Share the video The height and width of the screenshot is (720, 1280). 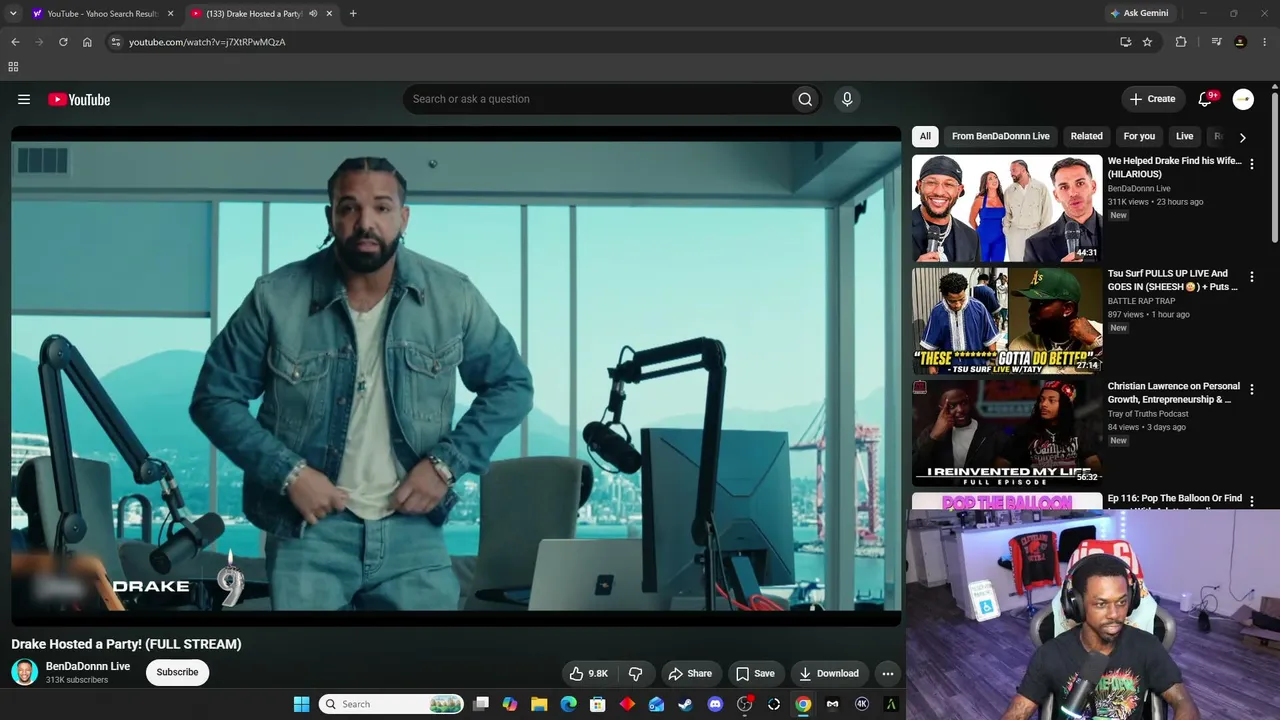point(690,673)
